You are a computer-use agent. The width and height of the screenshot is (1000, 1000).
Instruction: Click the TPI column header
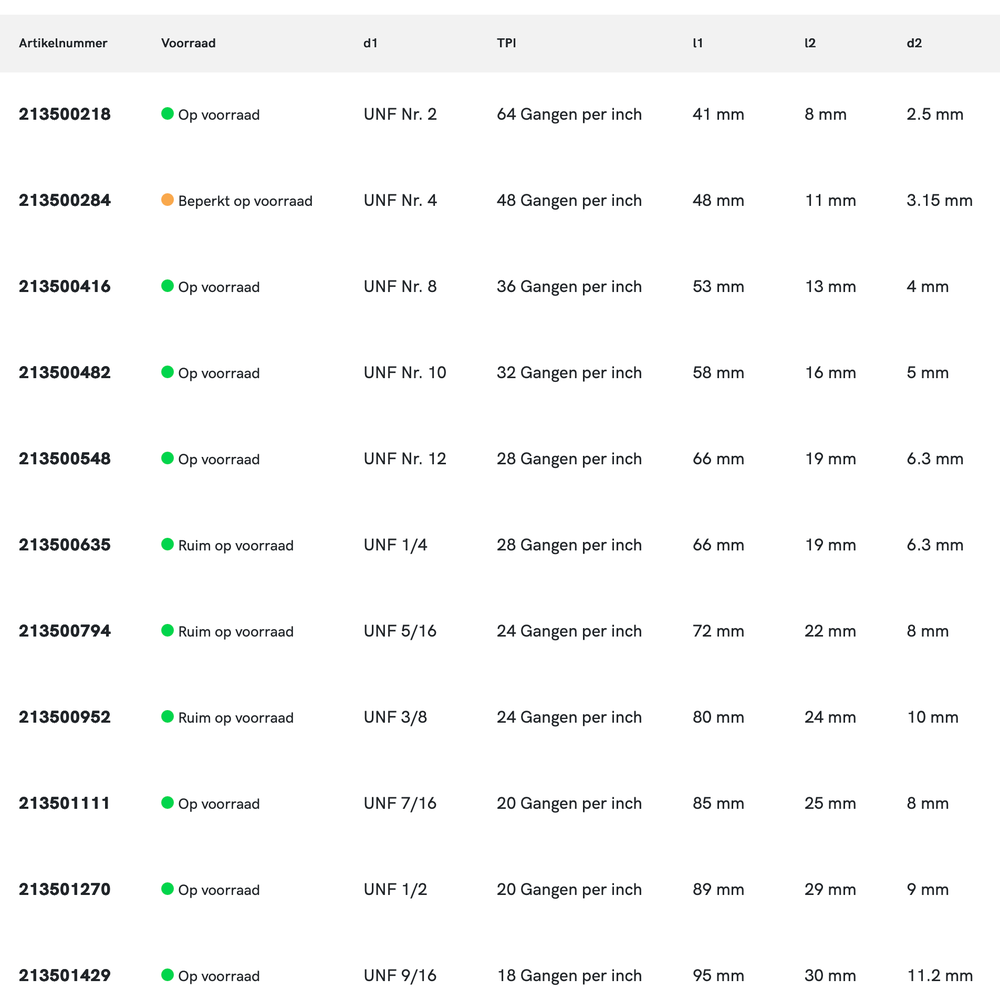(507, 43)
